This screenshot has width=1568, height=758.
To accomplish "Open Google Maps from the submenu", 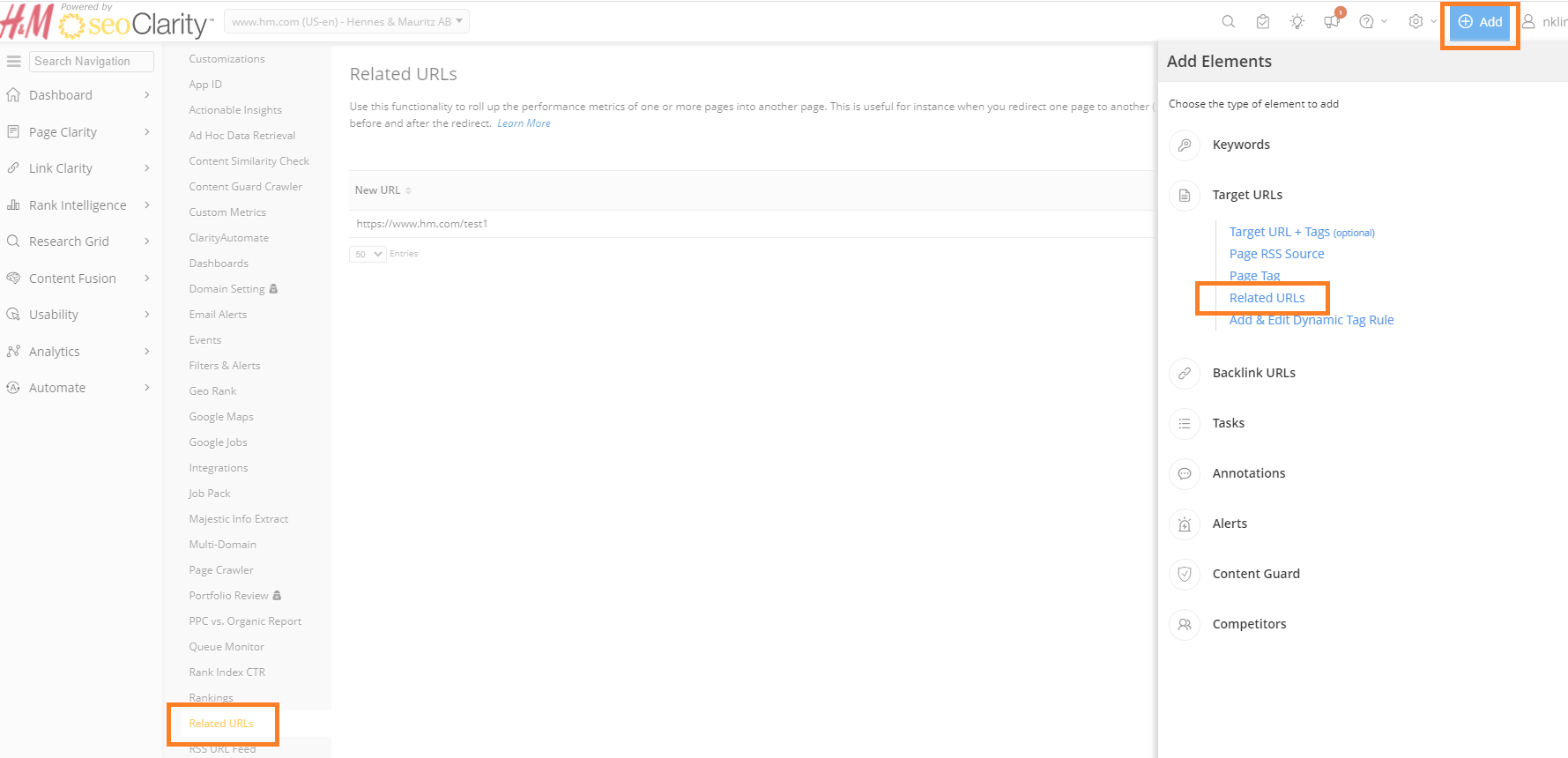I will tap(220, 417).
